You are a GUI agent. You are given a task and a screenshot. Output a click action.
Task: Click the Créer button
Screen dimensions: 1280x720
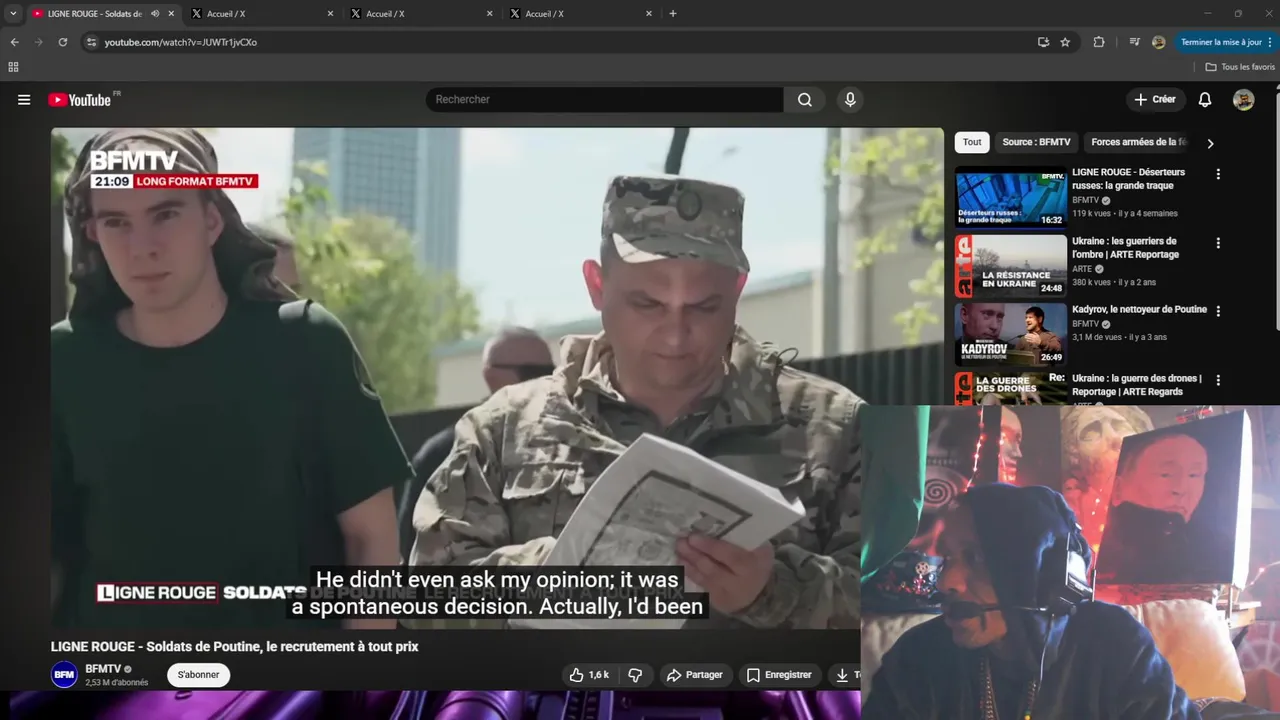1155,99
